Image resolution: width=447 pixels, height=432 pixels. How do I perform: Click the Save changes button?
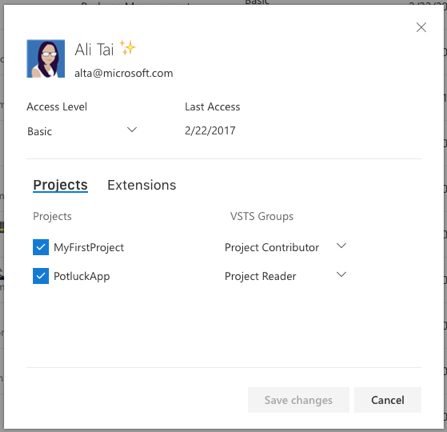point(298,400)
